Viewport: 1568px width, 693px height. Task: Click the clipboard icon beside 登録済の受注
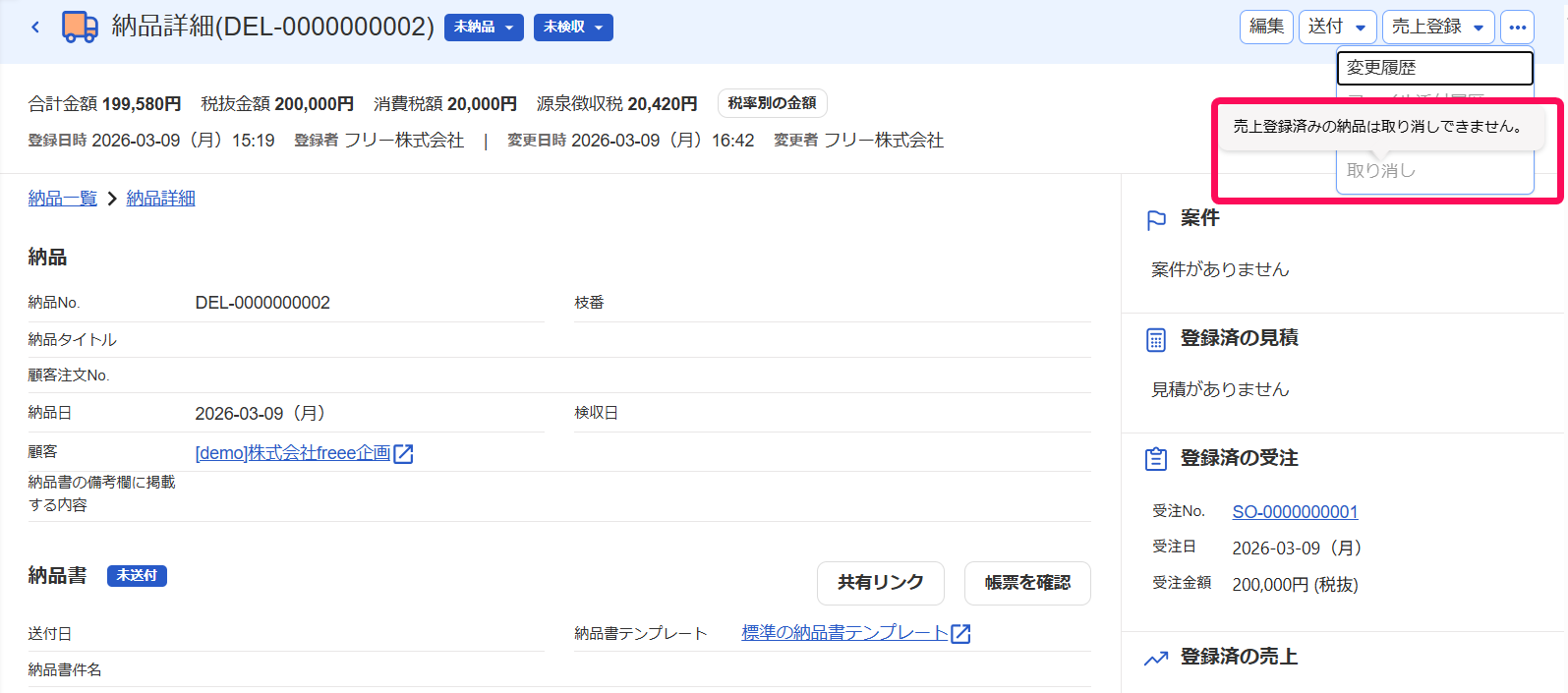click(1156, 459)
